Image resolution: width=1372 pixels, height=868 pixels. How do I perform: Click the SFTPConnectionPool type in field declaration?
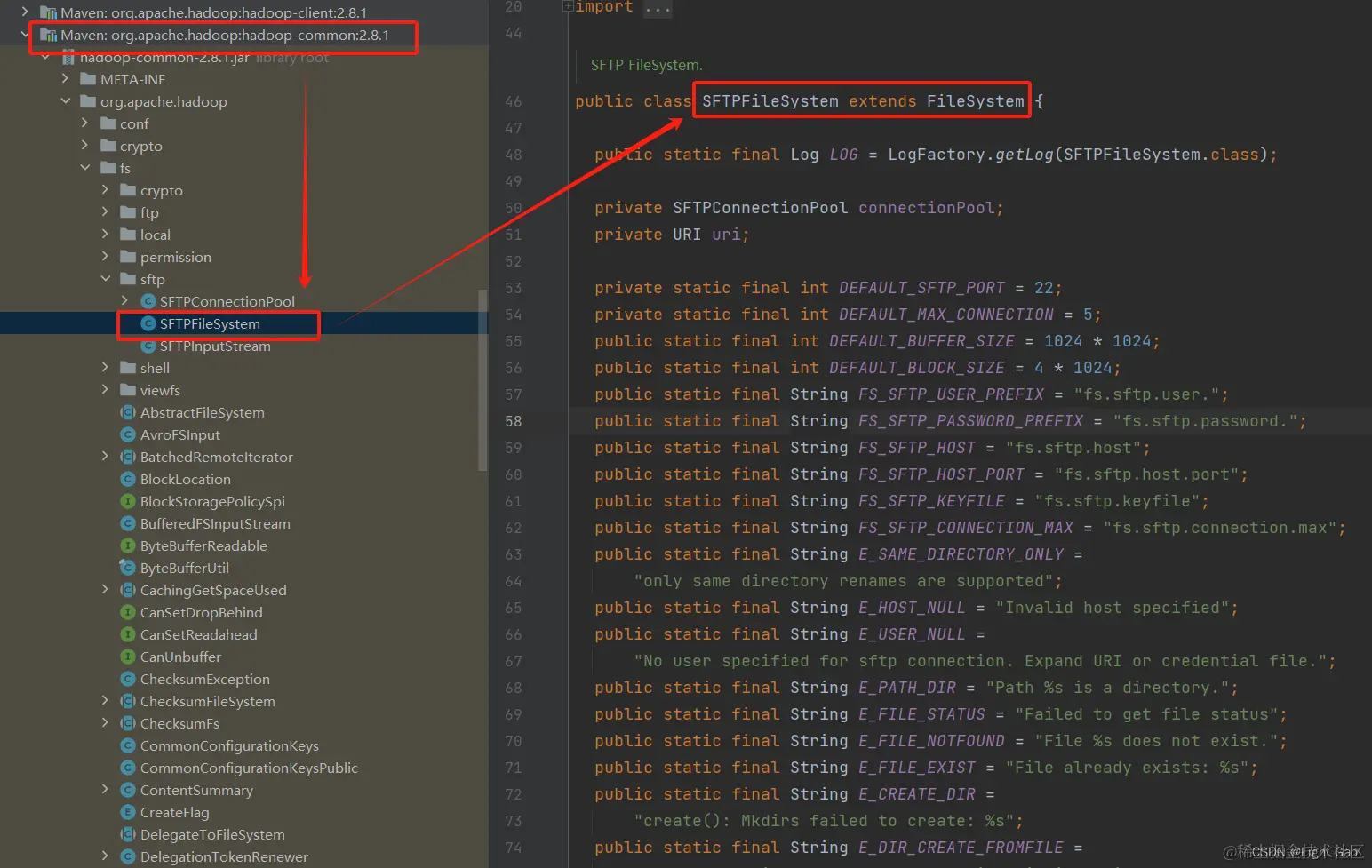761,208
